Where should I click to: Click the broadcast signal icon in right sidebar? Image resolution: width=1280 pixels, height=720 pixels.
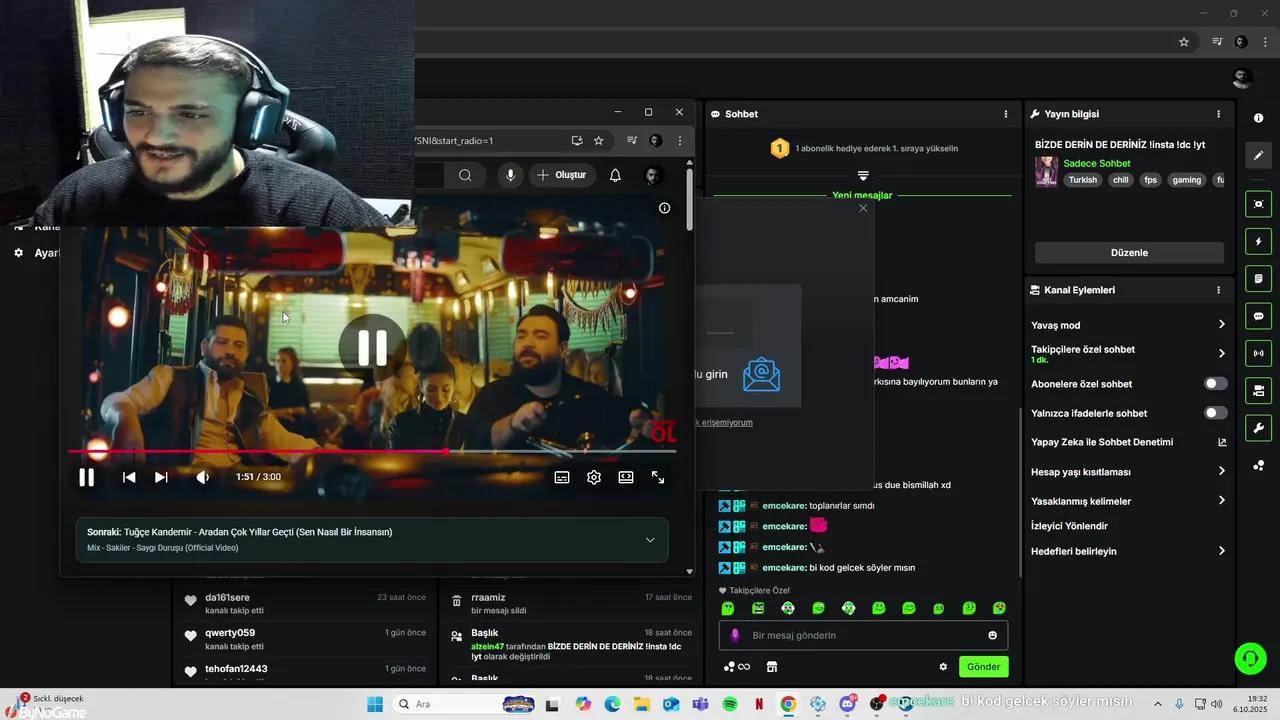click(x=1258, y=353)
